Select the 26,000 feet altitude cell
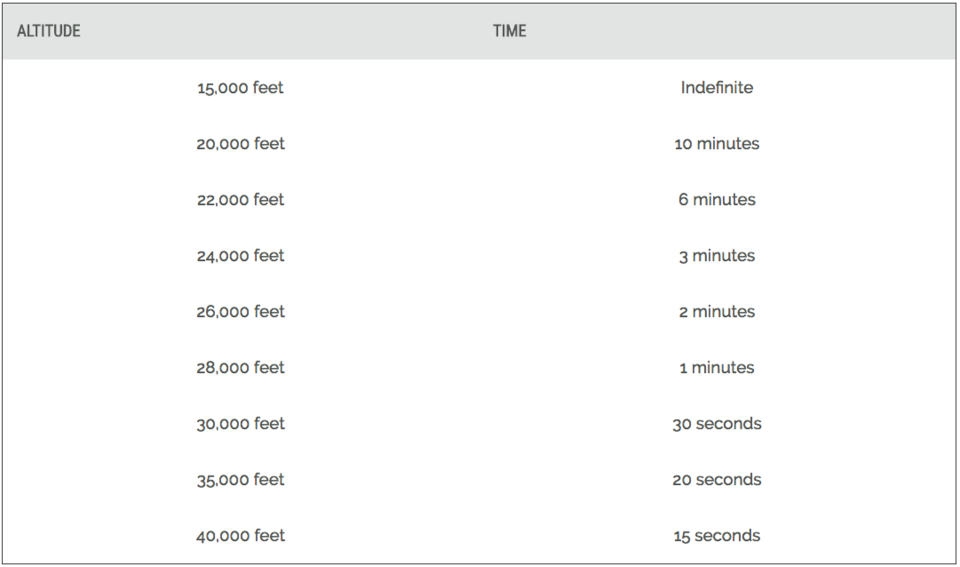 coord(240,312)
